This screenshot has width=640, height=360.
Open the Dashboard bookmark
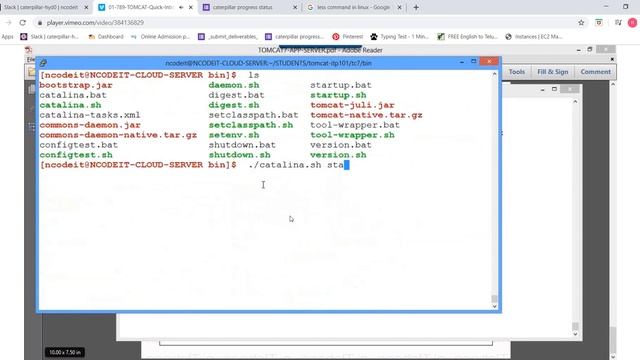pyautogui.click(x=106, y=37)
